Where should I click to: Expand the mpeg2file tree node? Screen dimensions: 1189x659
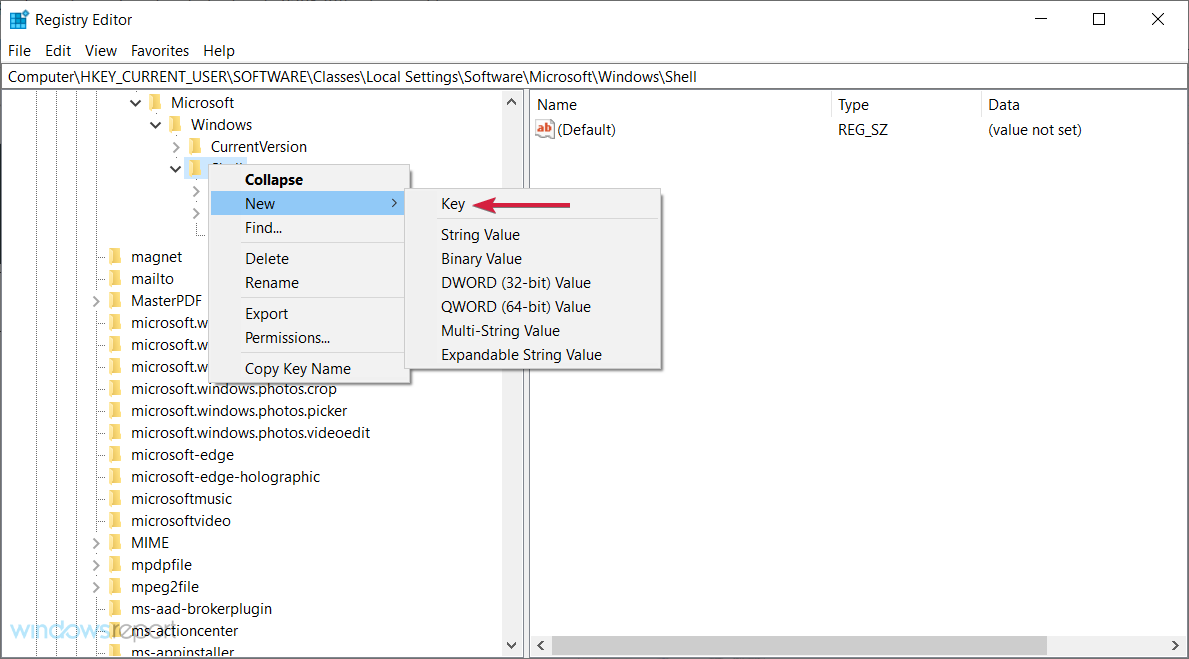coord(96,587)
